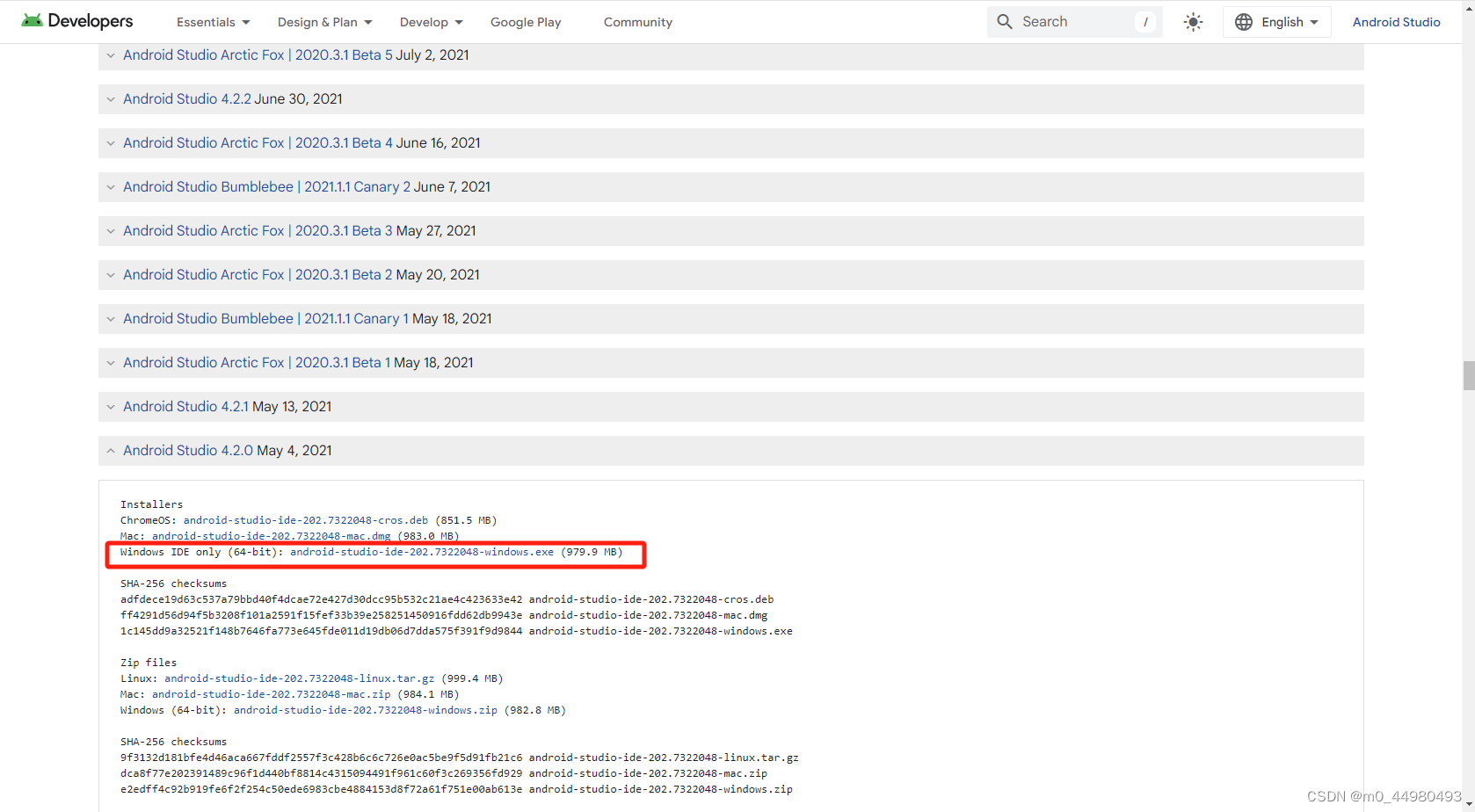1475x812 pixels.
Task: Click the slash shortcut badge in search
Action: tap(1145, 22)
